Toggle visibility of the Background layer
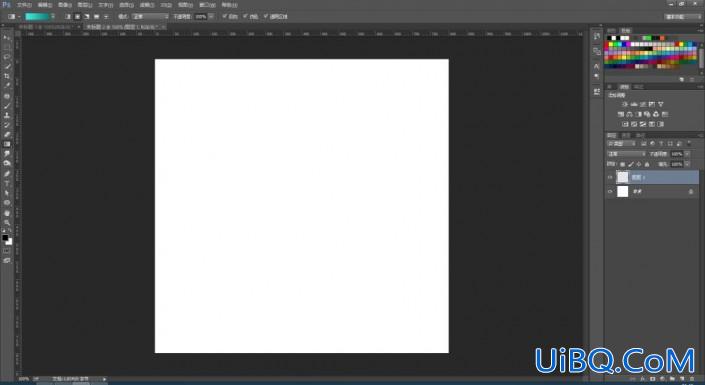 coord(610,192)
